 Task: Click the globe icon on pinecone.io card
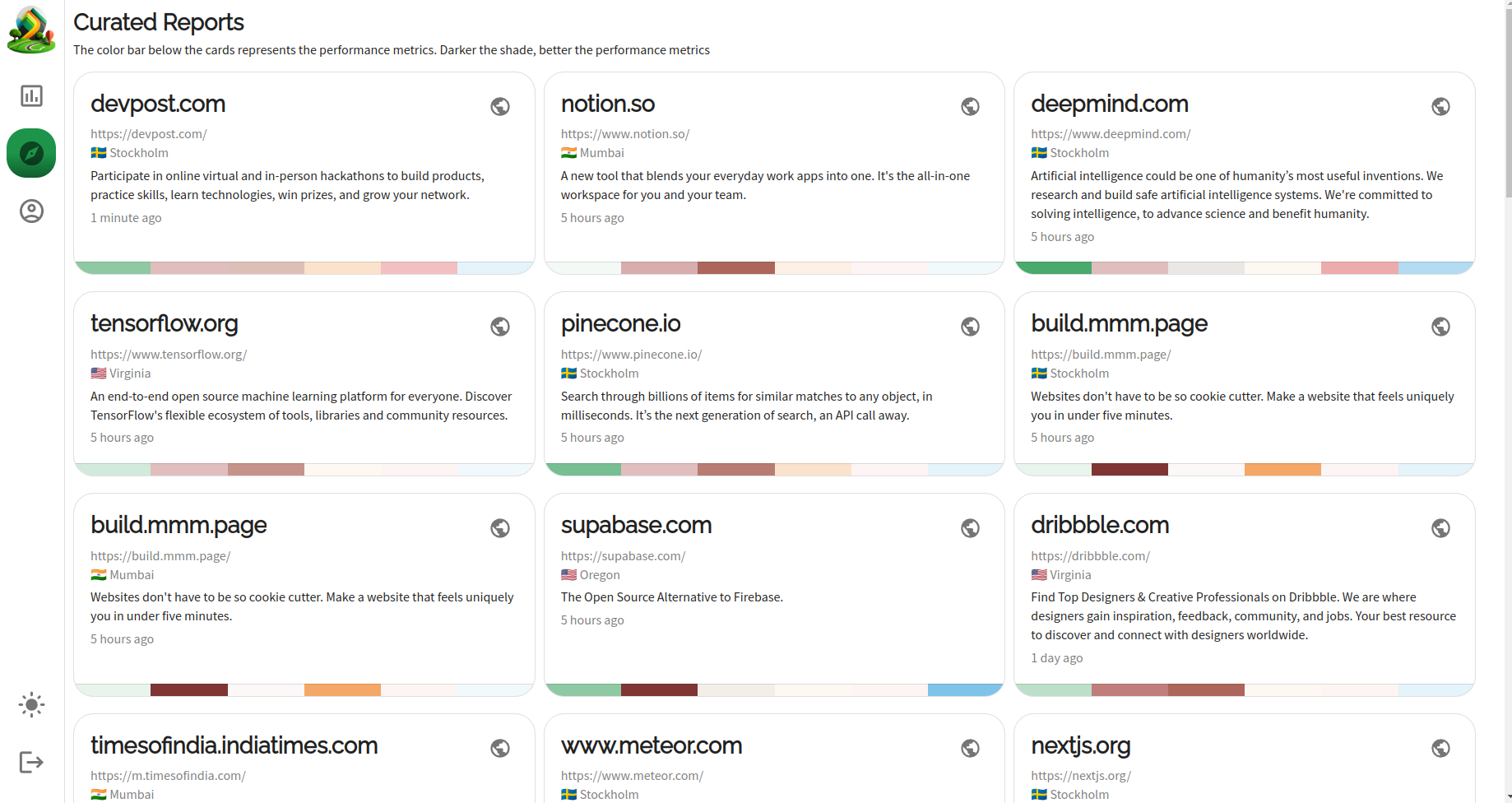pyautogui.click(x=971, y=327)
